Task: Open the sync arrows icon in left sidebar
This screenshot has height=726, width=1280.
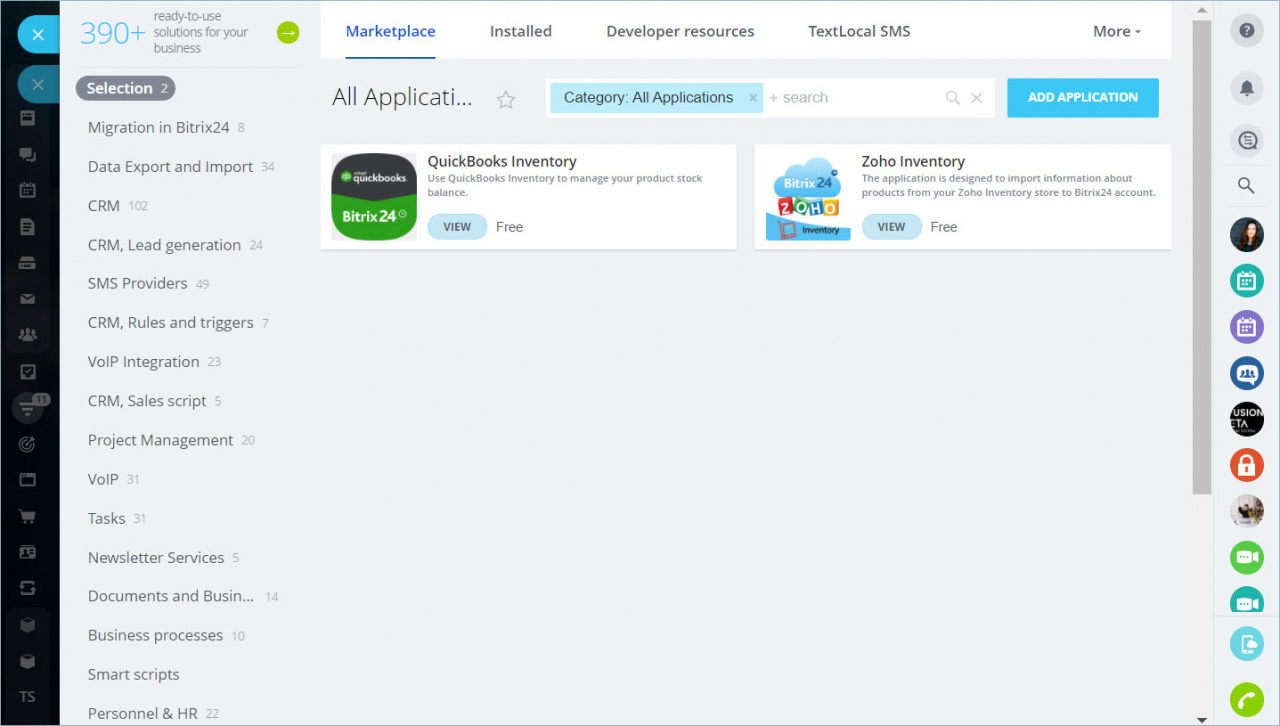Action: [x=28, y=588]
